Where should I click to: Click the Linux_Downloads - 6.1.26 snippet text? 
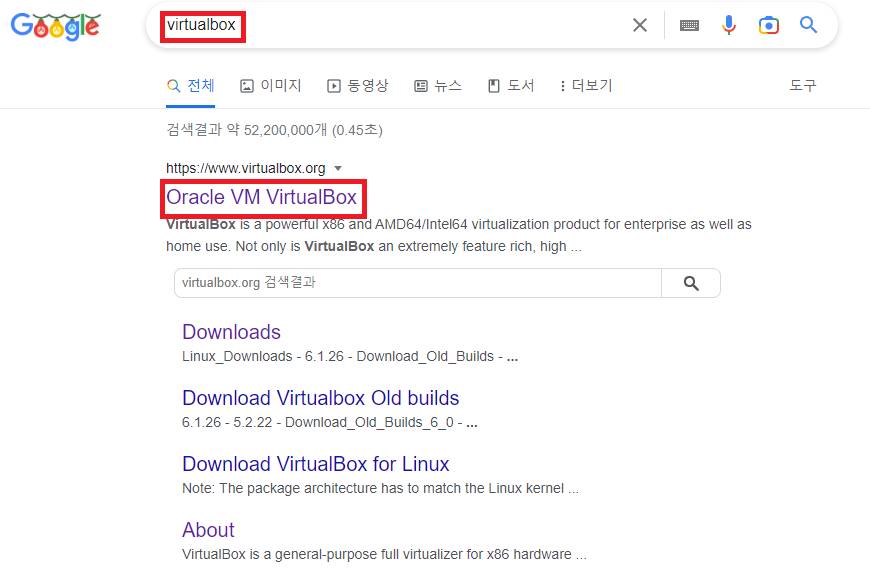point(350,356)
